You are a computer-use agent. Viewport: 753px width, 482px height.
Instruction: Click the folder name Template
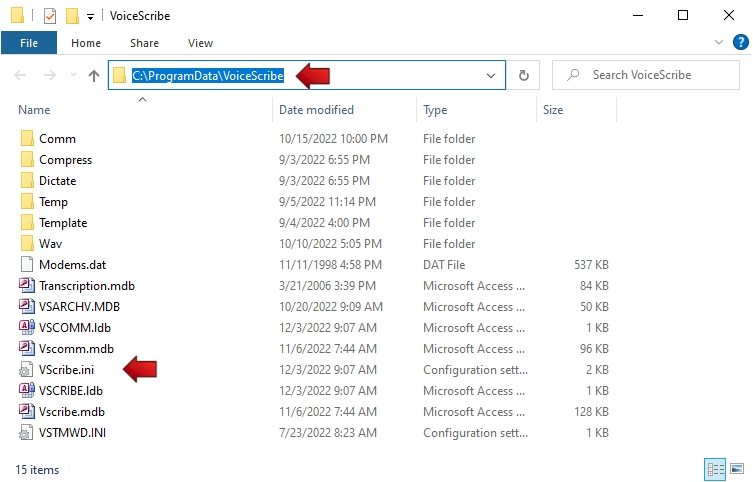[63, 223]
